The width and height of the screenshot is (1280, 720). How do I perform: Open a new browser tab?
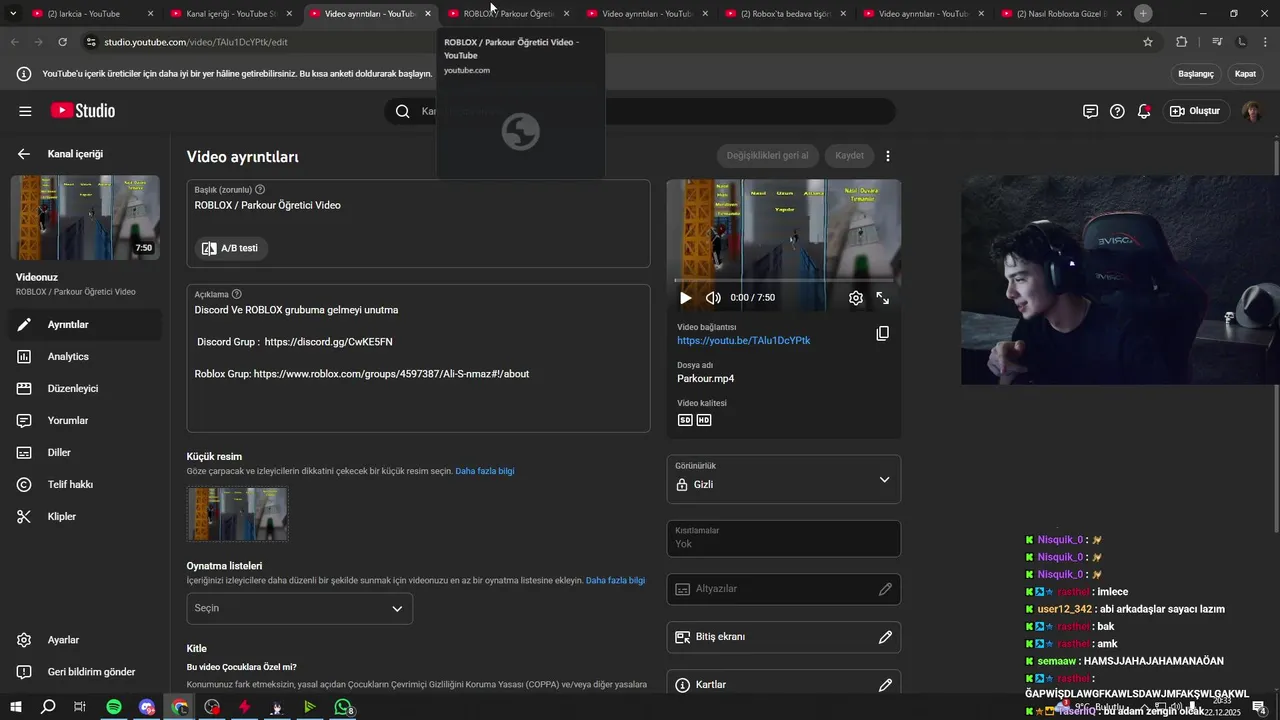(1143, 13)
